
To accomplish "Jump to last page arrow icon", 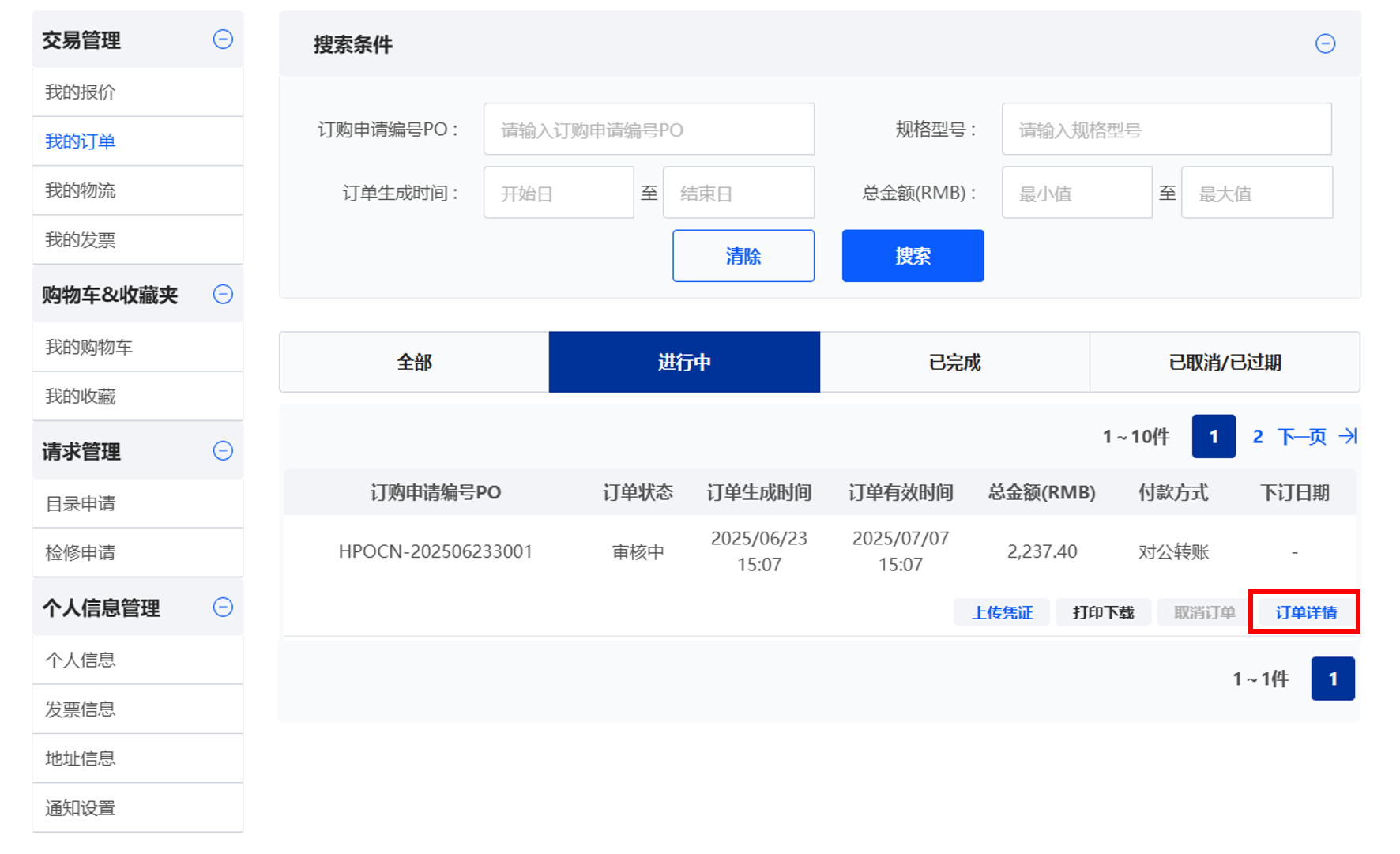I will point(1347,436).
